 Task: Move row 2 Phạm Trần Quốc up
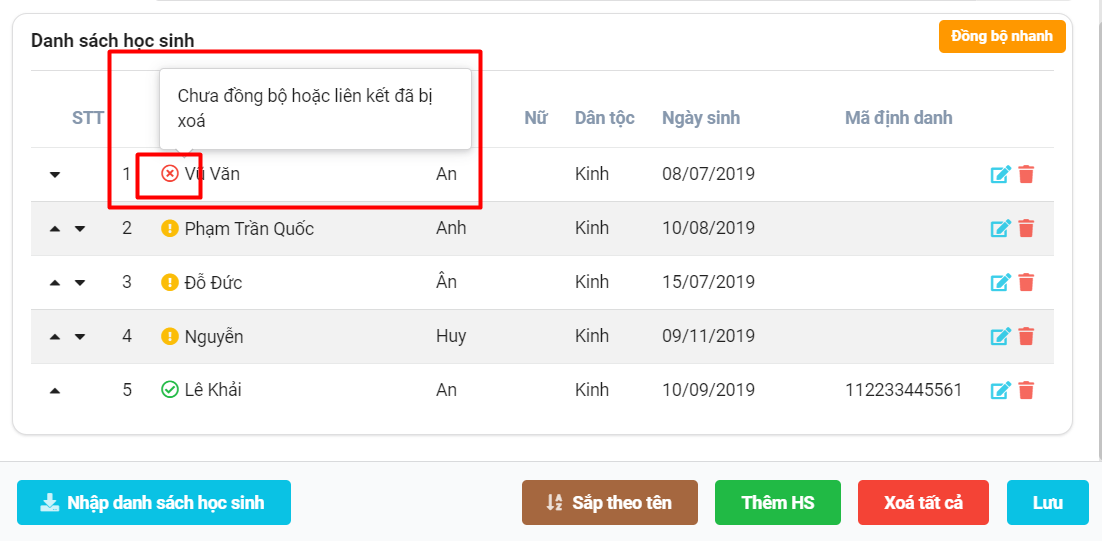point(55,229)
